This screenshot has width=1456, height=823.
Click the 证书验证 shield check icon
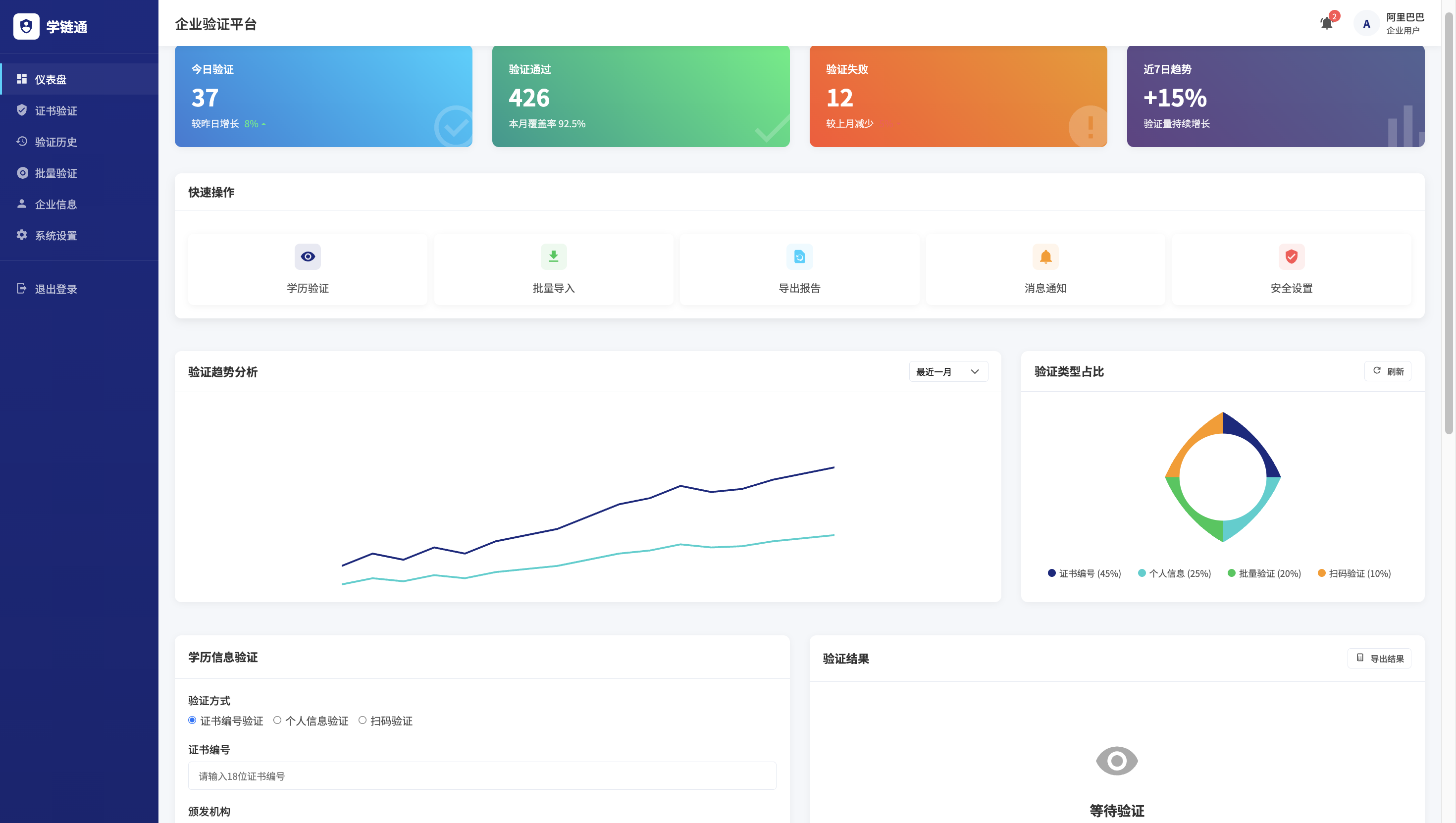point(21,110)
